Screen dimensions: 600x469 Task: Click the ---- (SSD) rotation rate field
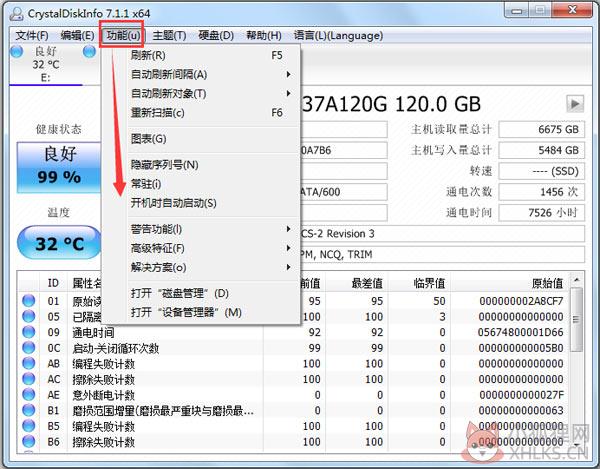[x=541, y=171]
